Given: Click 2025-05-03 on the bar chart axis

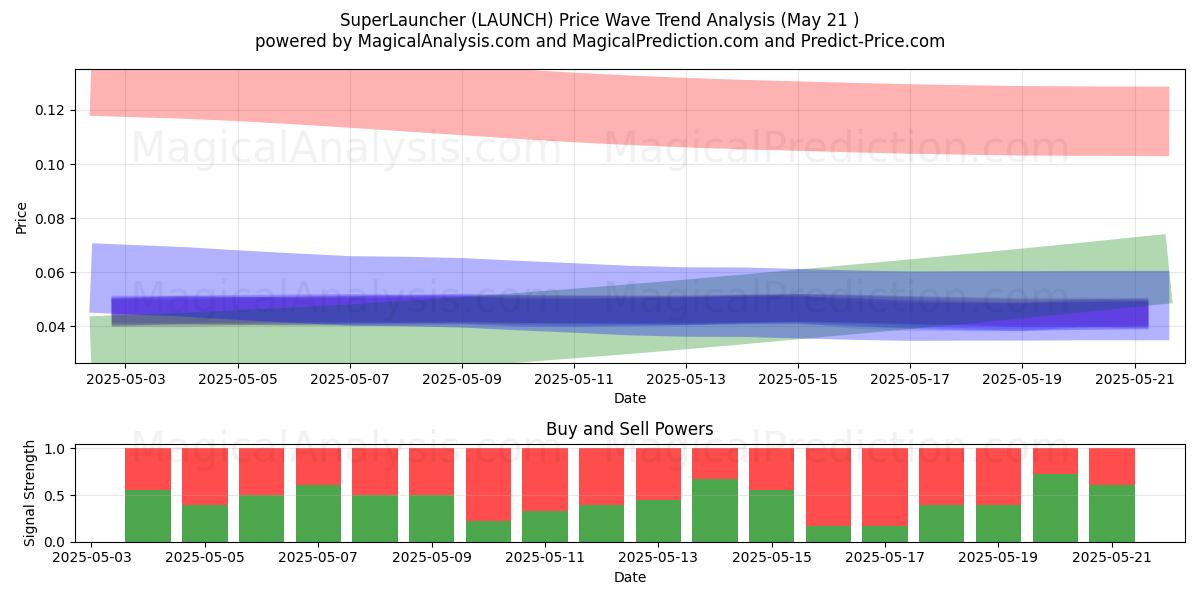Looking at the screenshot, I should [91, 559].
